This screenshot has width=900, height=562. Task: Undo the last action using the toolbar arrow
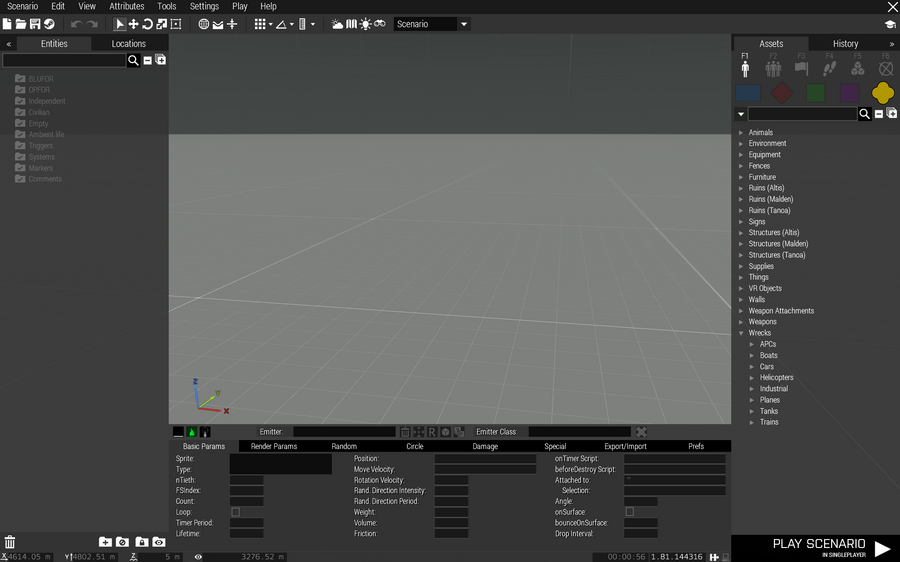pyautogui.click(x=76, y=24)
